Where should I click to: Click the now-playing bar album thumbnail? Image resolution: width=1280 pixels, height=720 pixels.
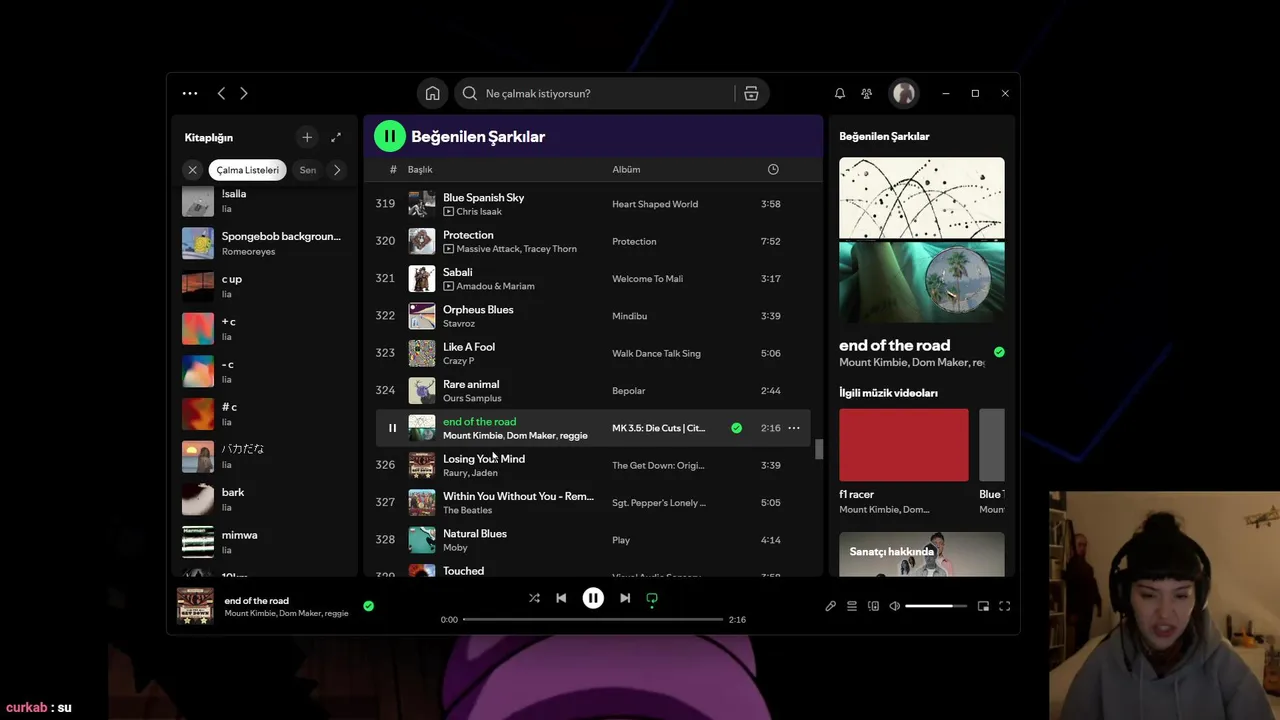195,606
